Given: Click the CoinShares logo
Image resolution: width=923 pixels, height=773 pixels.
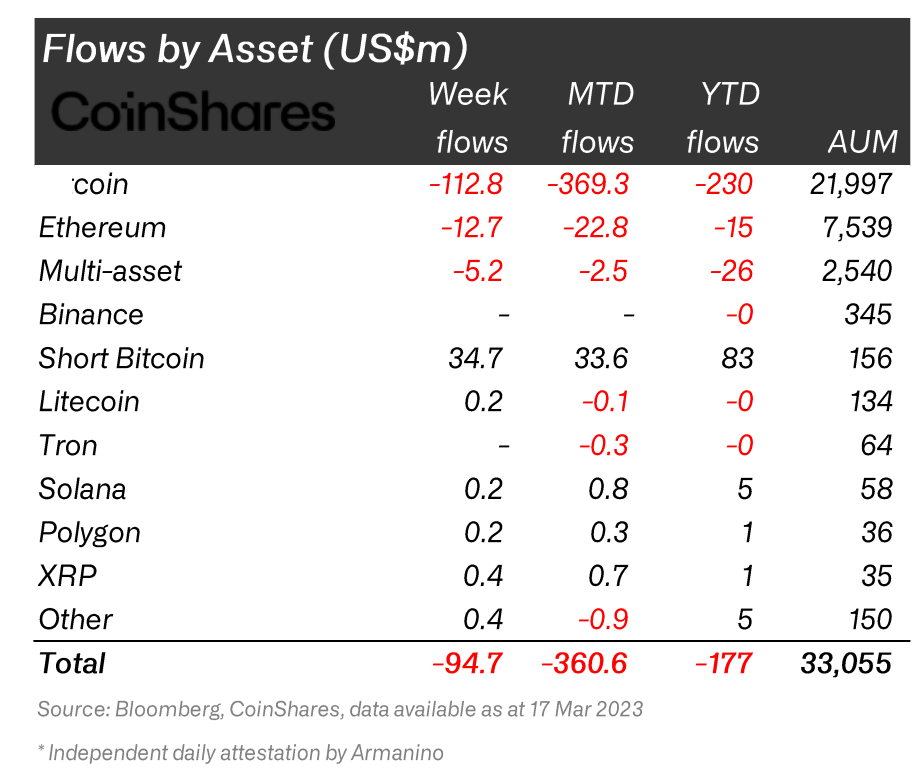Looking at the screenshot, I should 193,113.
